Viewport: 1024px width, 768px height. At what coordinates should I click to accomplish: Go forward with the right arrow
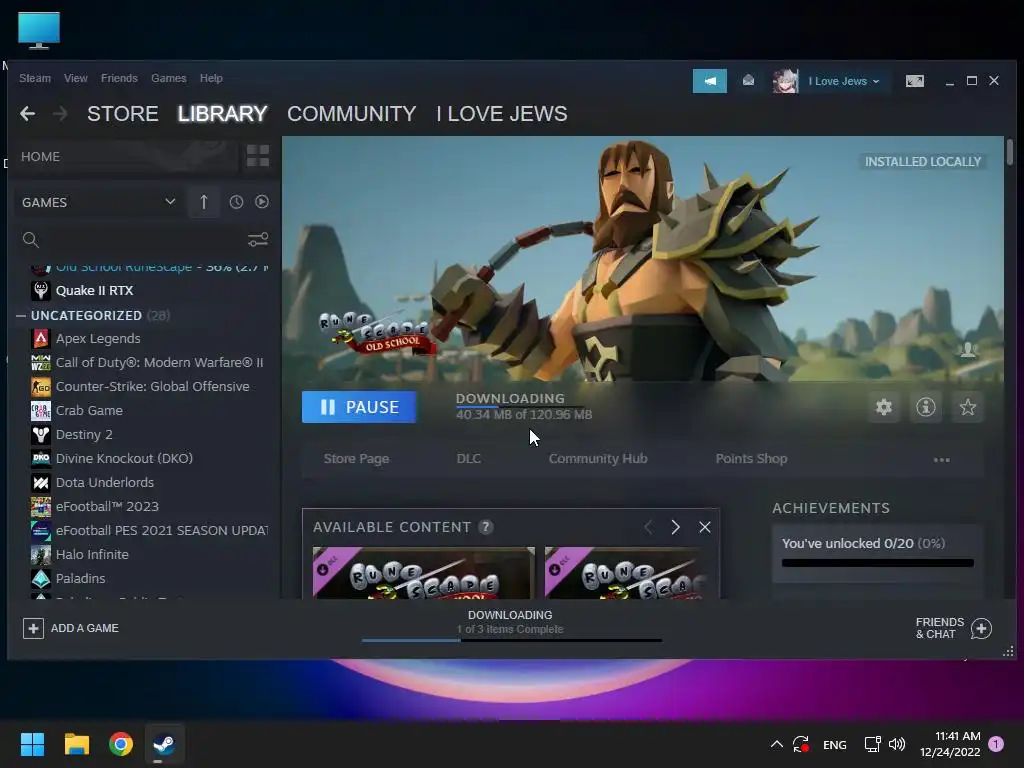[x=60, y=114]
